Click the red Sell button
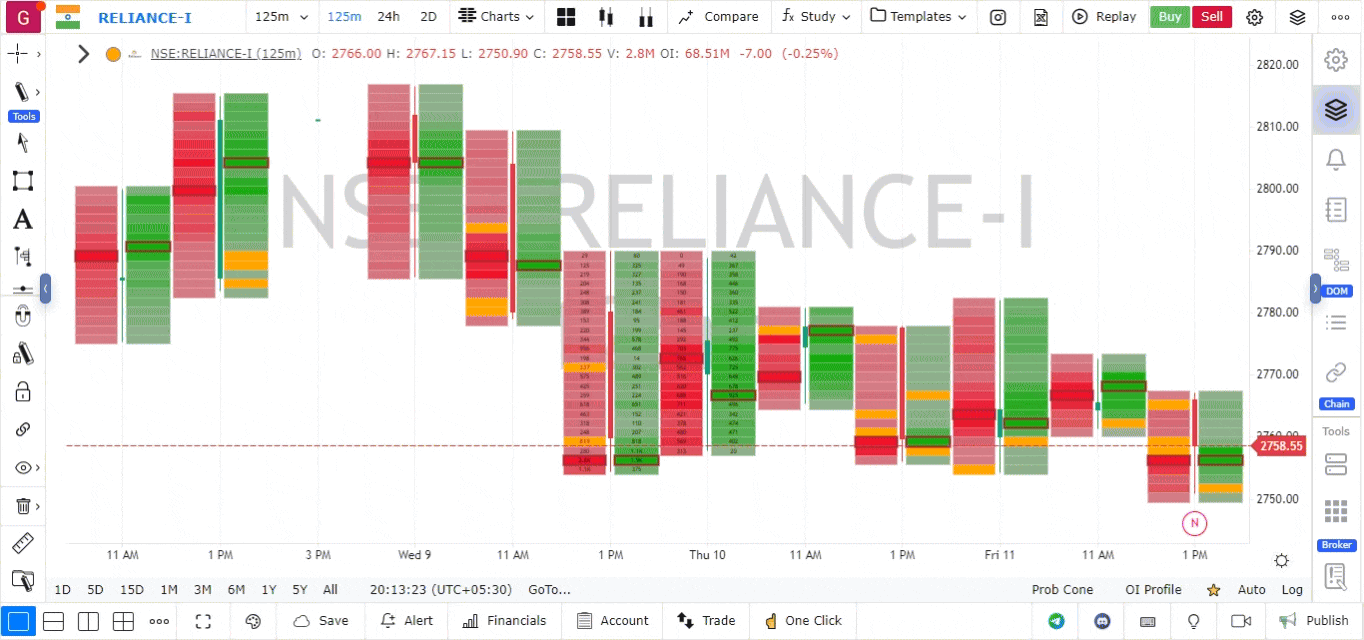Viewport: 1364px width, 640px height. (1211, 17)
